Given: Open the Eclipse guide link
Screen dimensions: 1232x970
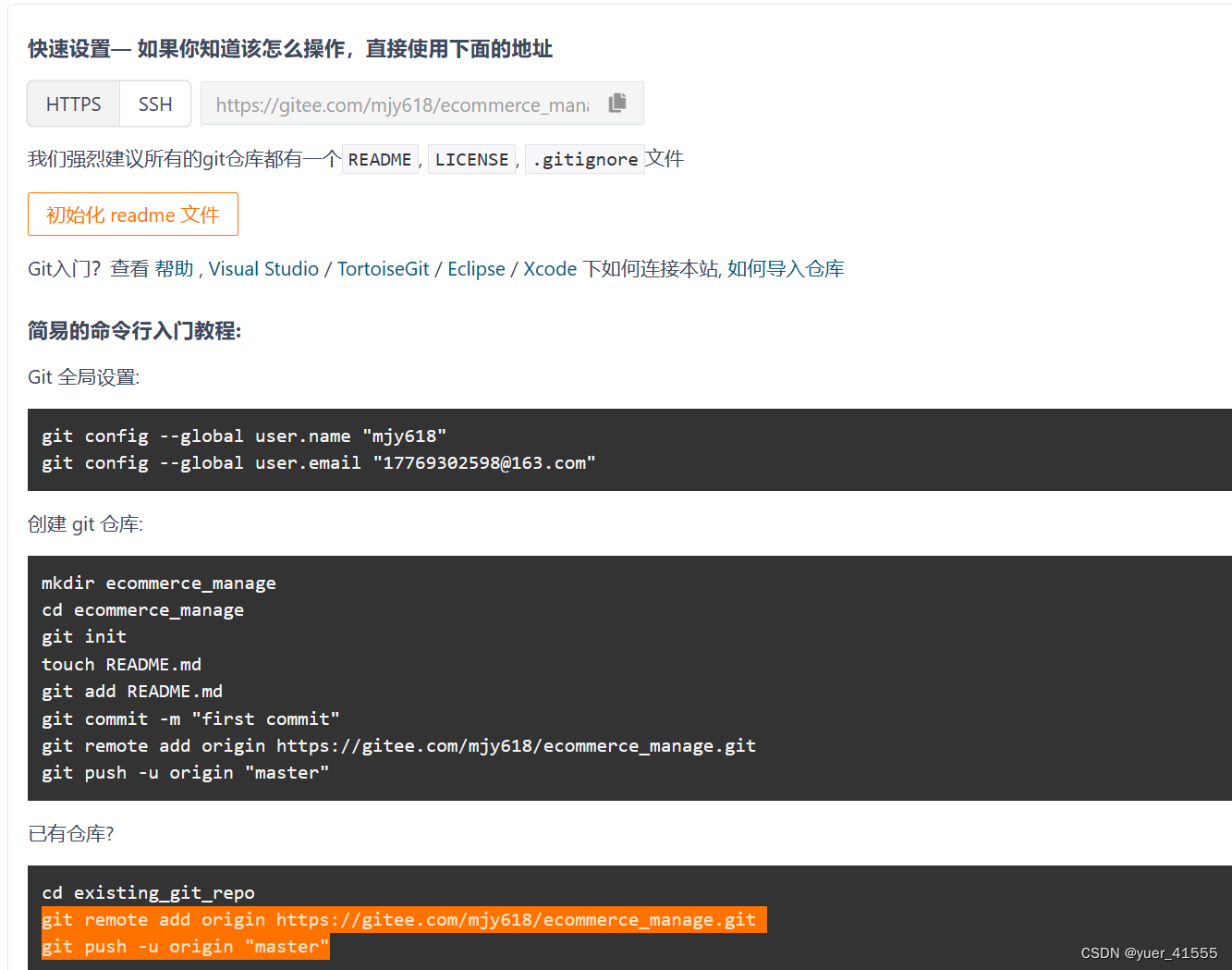Looking at the screenshot, I should point(476,269).
